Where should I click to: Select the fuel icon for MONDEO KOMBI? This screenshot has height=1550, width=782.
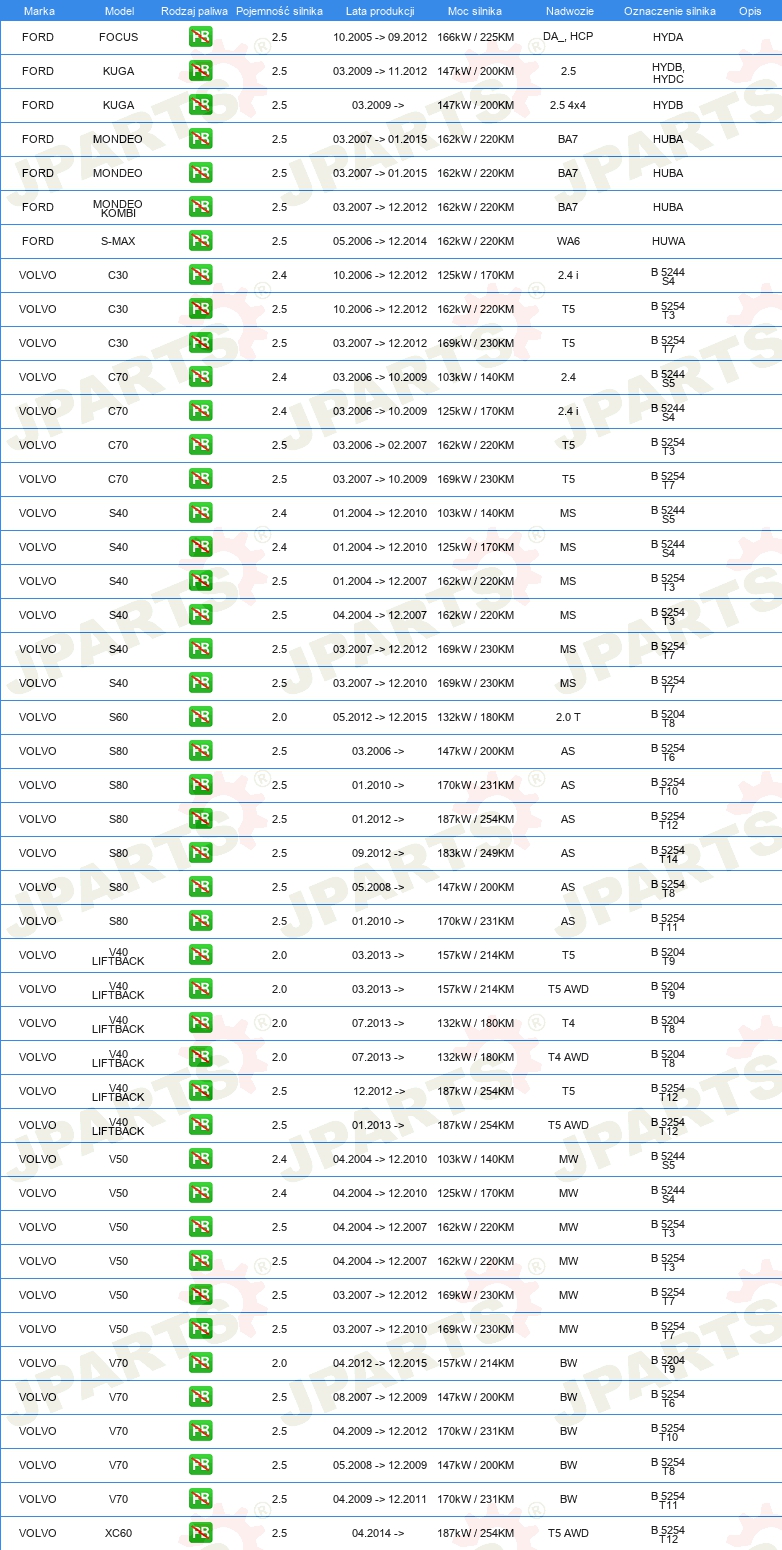pos(200,207)
